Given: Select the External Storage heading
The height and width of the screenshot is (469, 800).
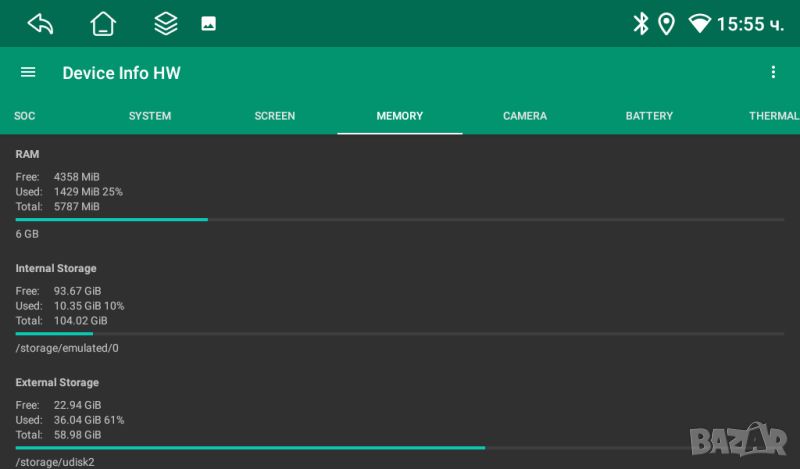Looking at the screenshot, I should [57, 382].
